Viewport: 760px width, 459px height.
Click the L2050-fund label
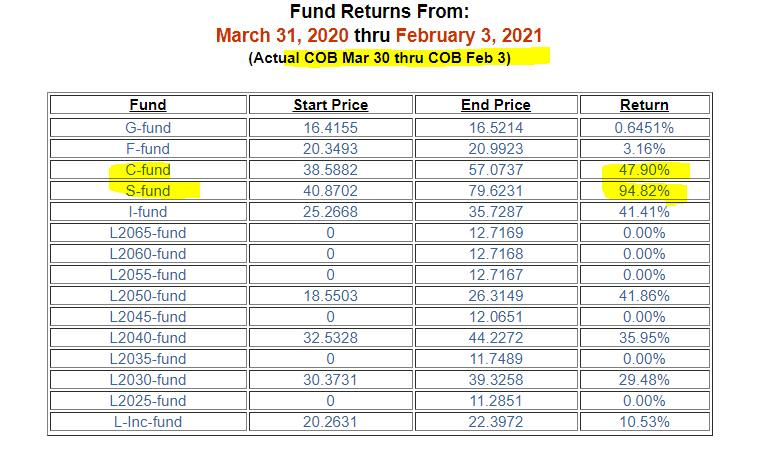[148, 296]
